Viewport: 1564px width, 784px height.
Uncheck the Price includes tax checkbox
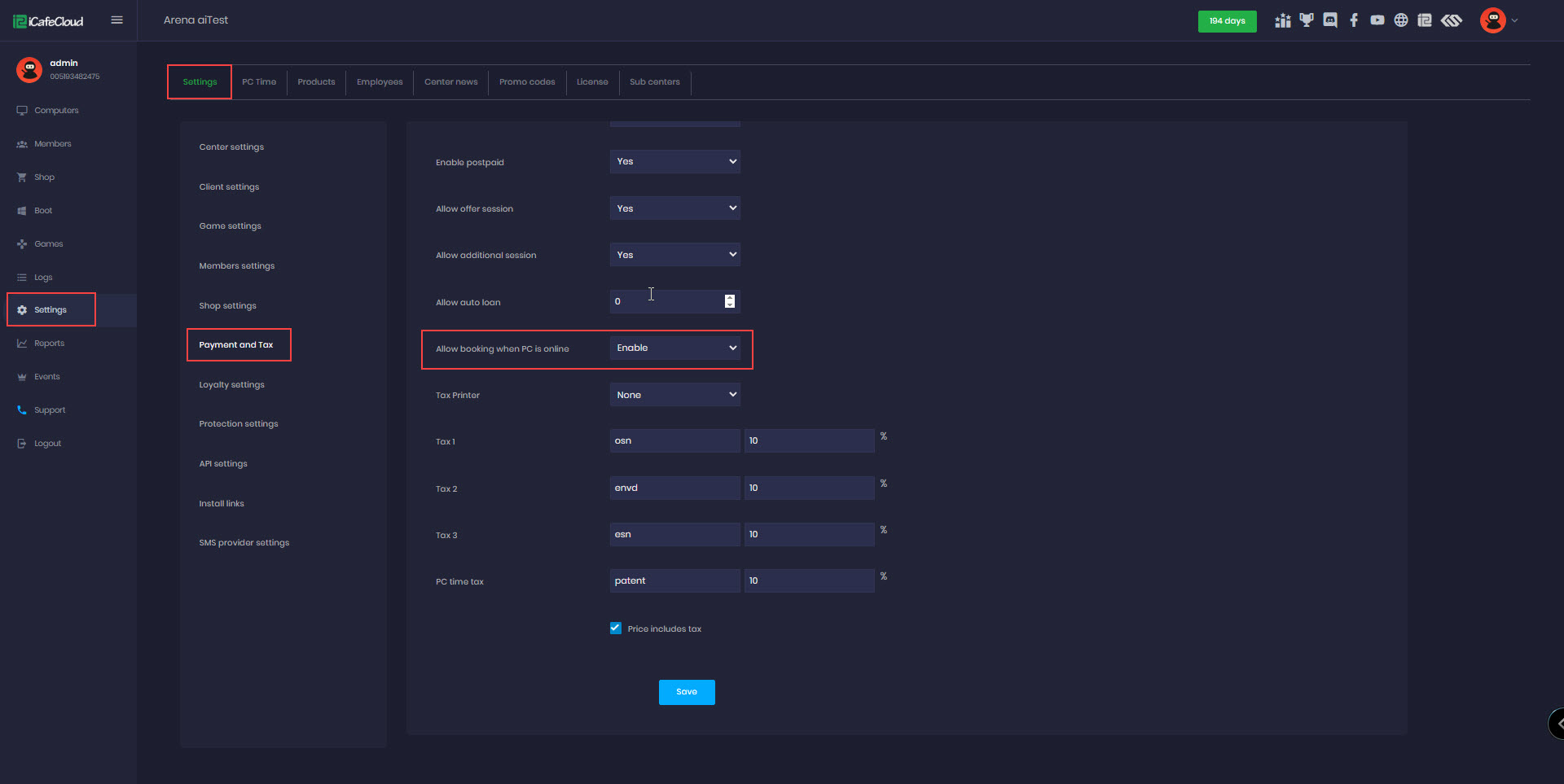[616, 628]
